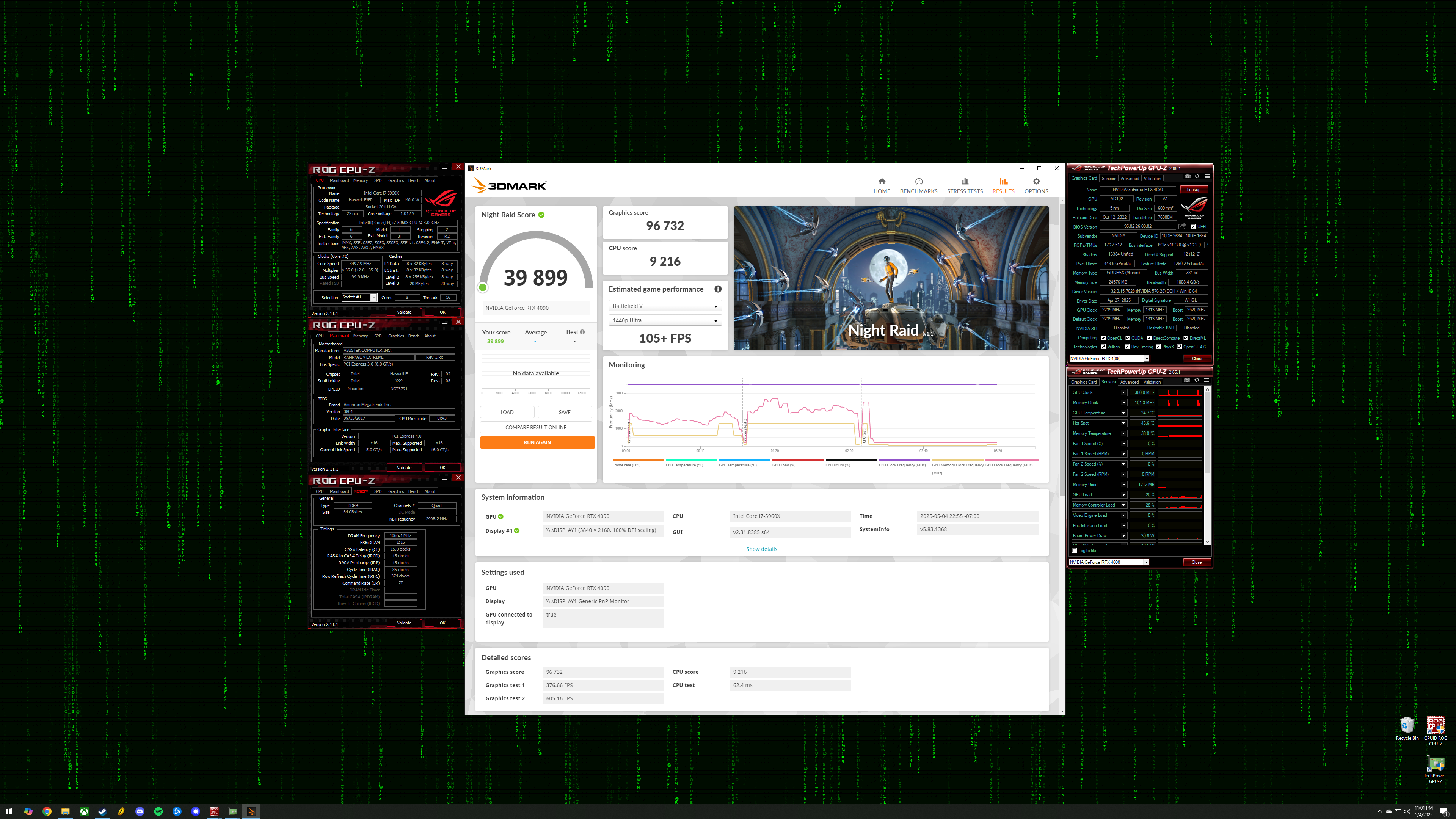Screen dimensions: 1456x819
Task: Select TechPowerUp GPU-Z desktop shortcut
Action: pyautogui.click(x=1435, y=769)
